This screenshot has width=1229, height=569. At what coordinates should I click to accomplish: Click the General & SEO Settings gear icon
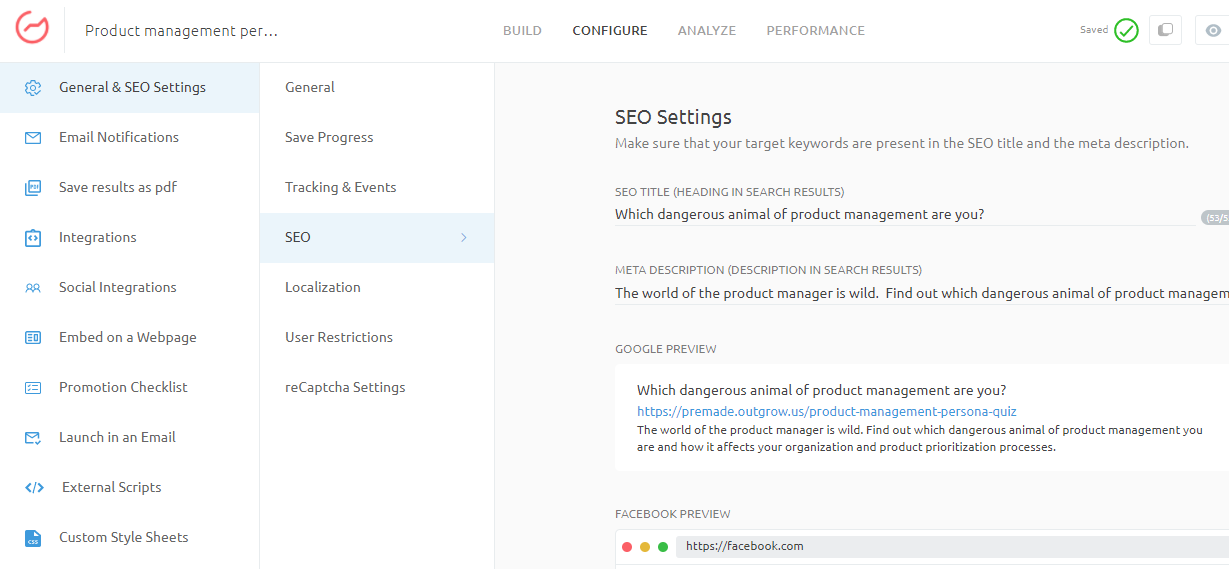[33, 88]
